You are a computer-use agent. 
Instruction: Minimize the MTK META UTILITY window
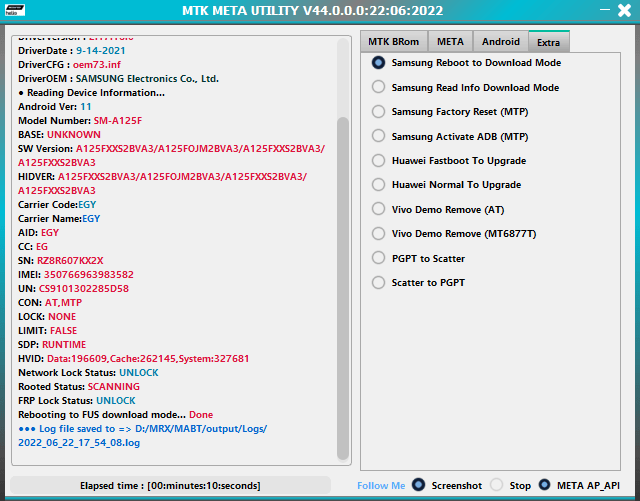click(605, 10)
